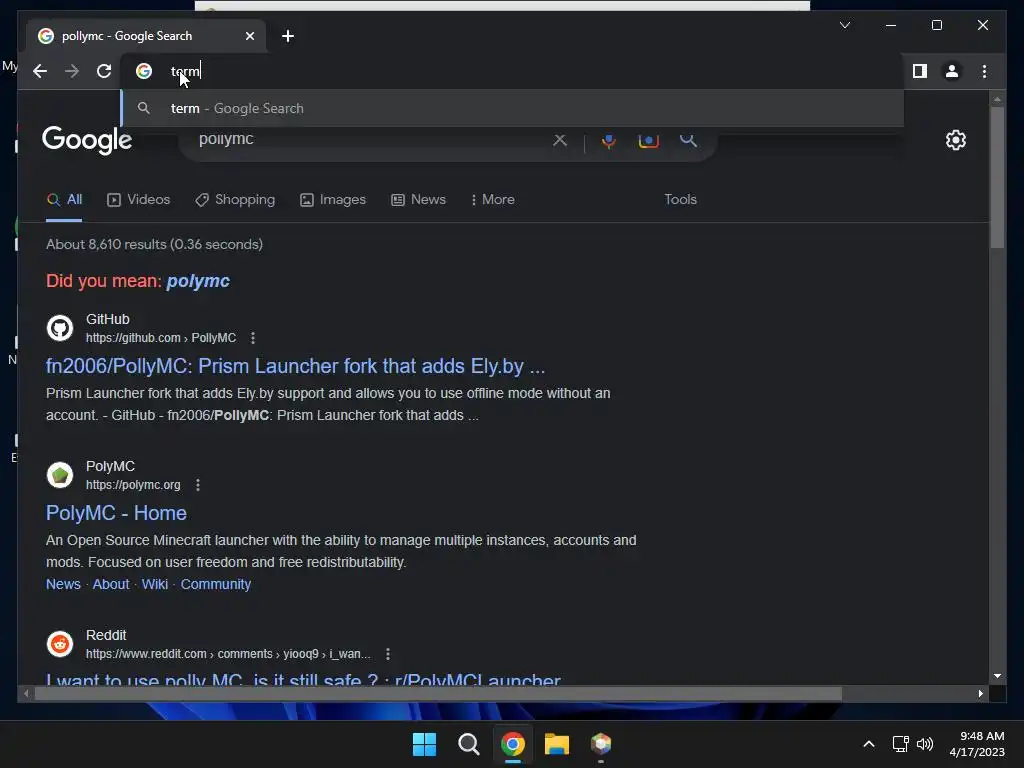Reload the current page
This screenshot has width=1024, height=768.
click(104, 71)
